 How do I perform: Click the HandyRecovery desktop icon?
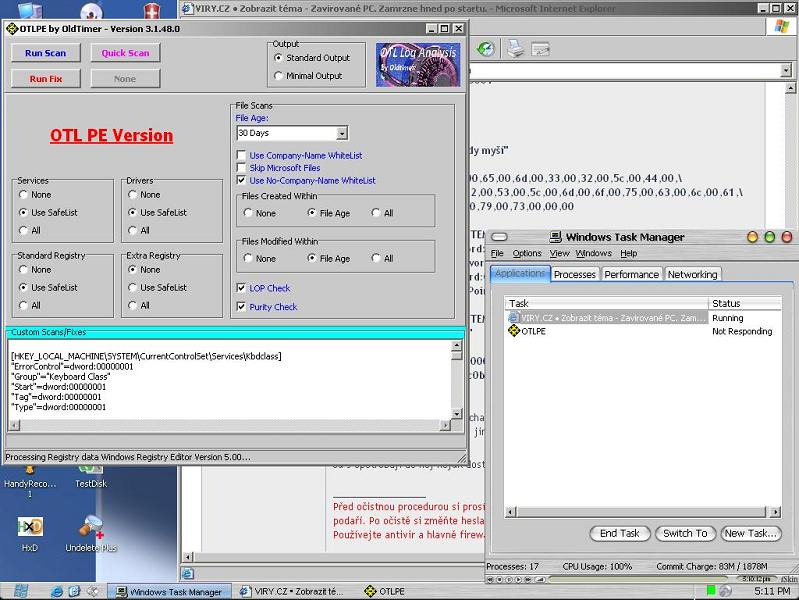click(30, 482)
